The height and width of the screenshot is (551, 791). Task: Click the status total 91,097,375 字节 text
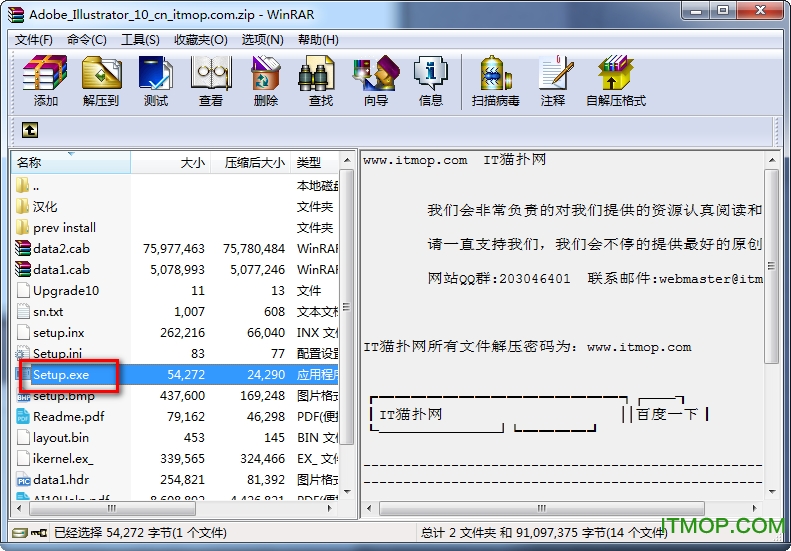point(545,532)
